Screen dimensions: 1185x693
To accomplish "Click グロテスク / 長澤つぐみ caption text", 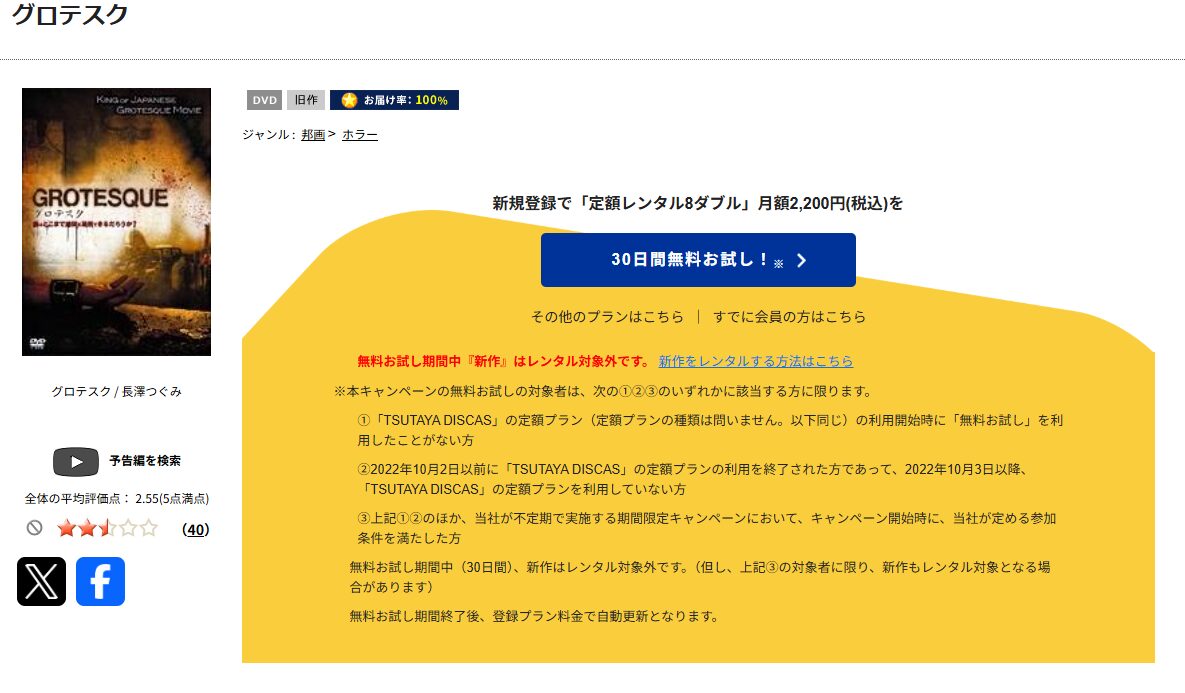I will 116,391.
